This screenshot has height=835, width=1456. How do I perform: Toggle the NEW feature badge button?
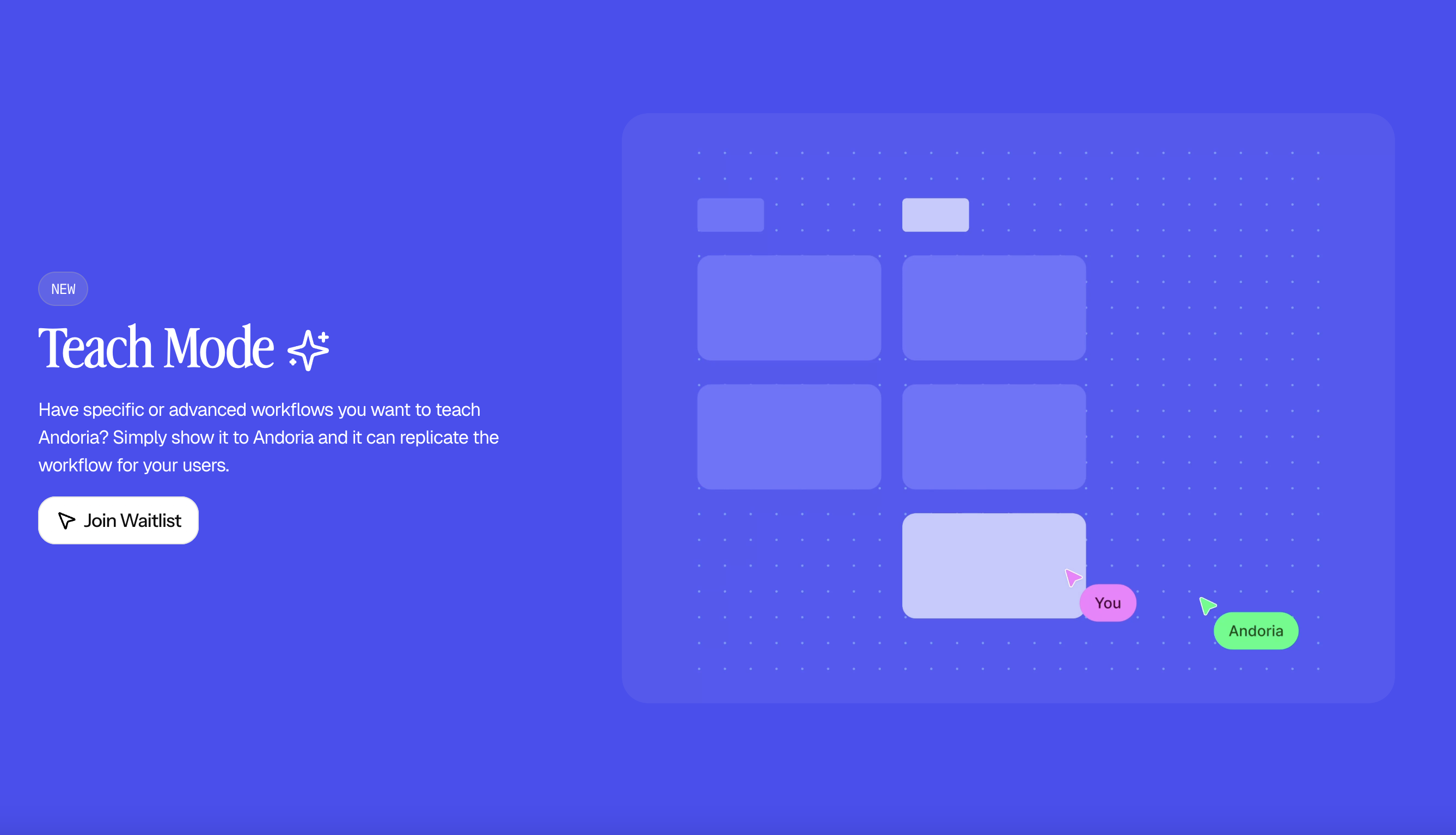coord(63,289)
